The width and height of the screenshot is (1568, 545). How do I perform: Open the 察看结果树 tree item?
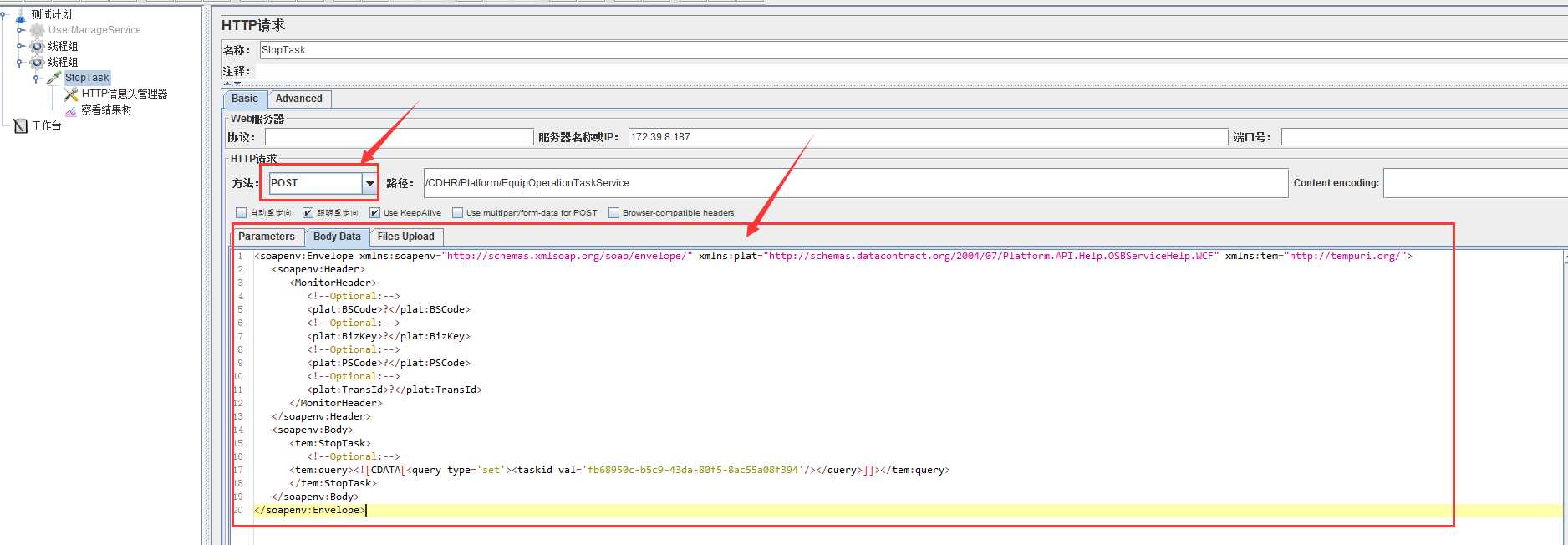click(106, 110)
